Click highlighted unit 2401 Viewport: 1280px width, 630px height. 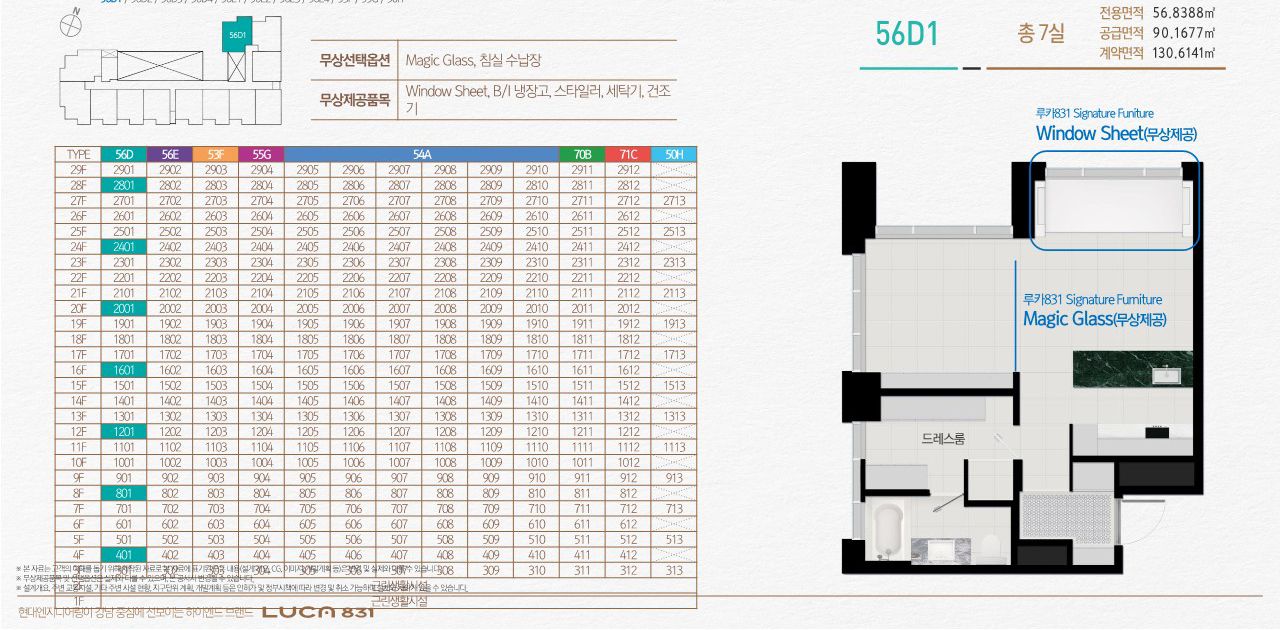coord(124,247)
